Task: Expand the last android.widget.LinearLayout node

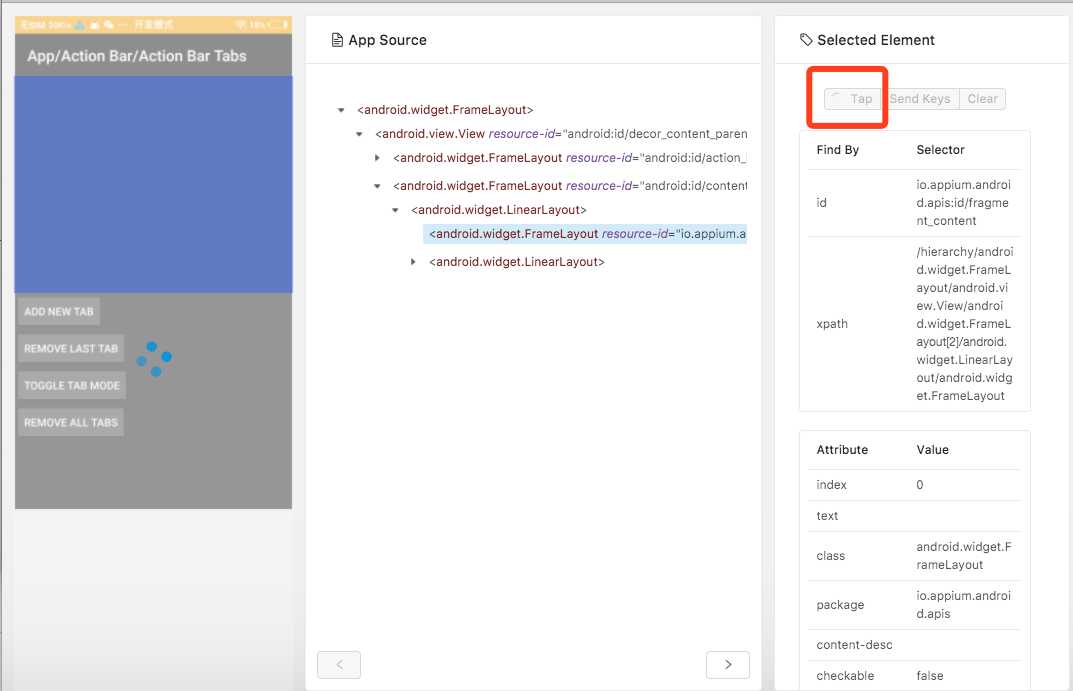Action: click(413, 262)
